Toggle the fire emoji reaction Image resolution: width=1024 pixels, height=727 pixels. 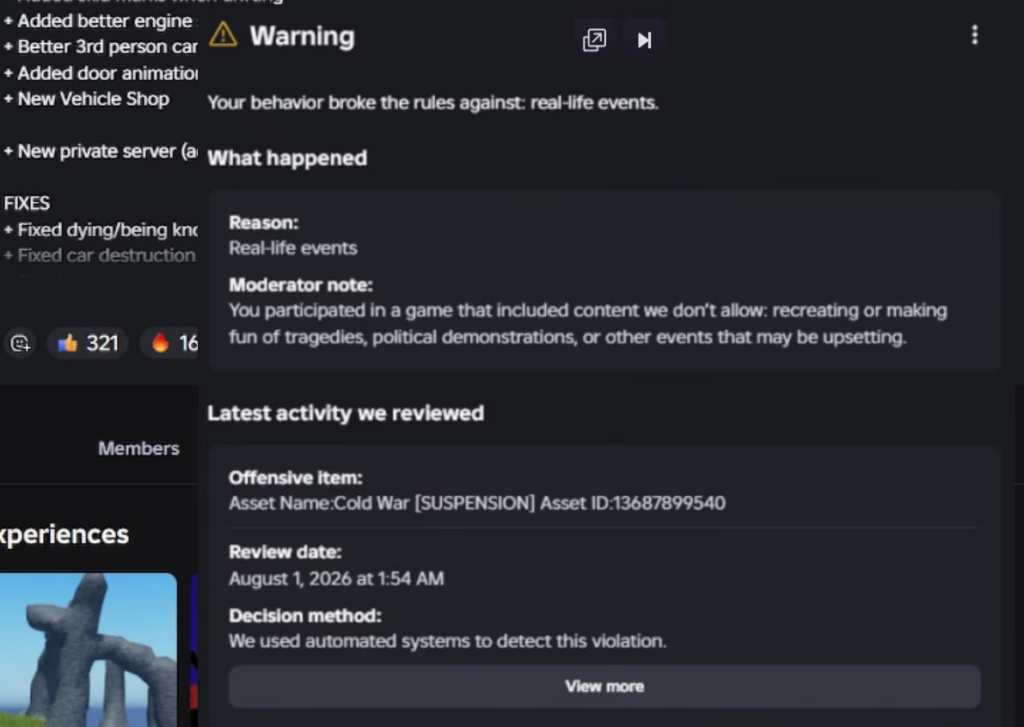[x=171, y=343]
